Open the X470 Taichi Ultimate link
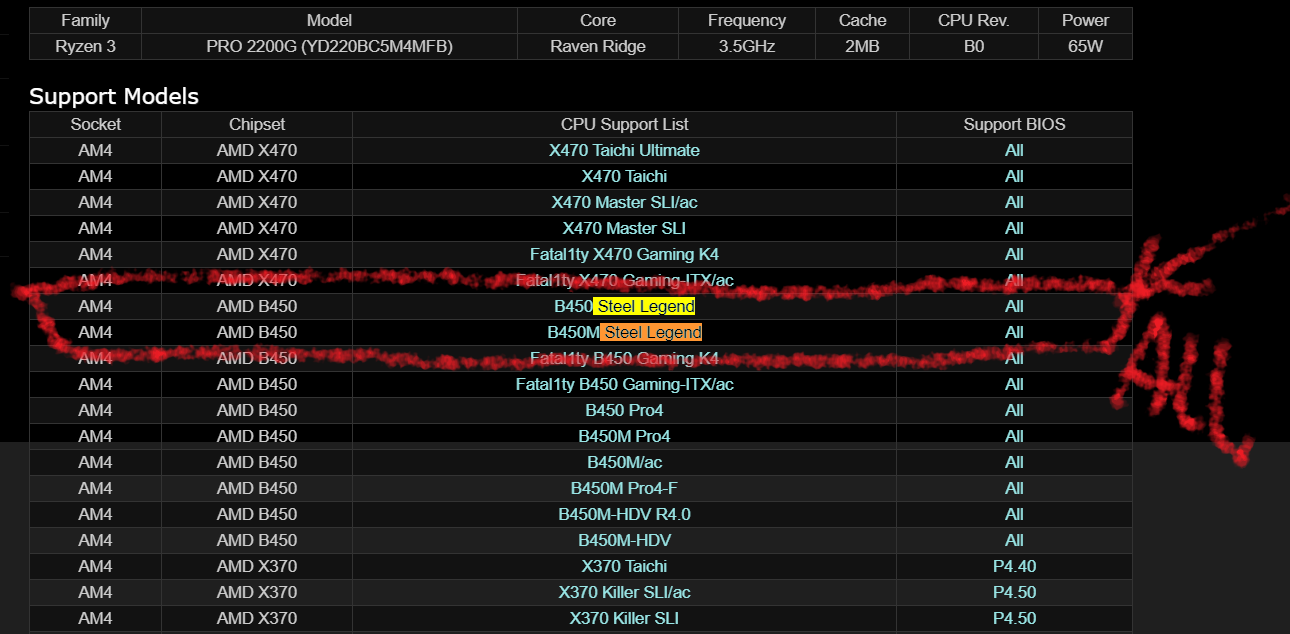 [624, 150]
